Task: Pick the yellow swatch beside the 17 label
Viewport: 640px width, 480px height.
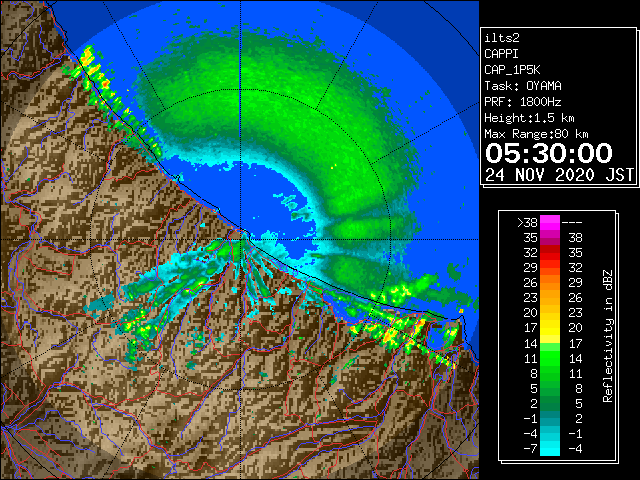Action: coord(550,328)
